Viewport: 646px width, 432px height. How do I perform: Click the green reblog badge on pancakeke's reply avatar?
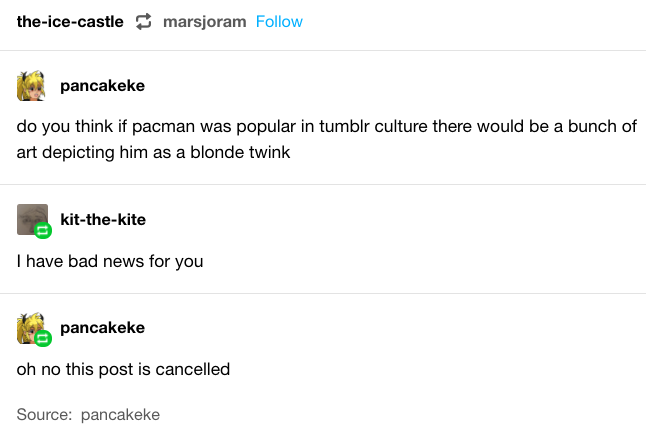point(43,339)
